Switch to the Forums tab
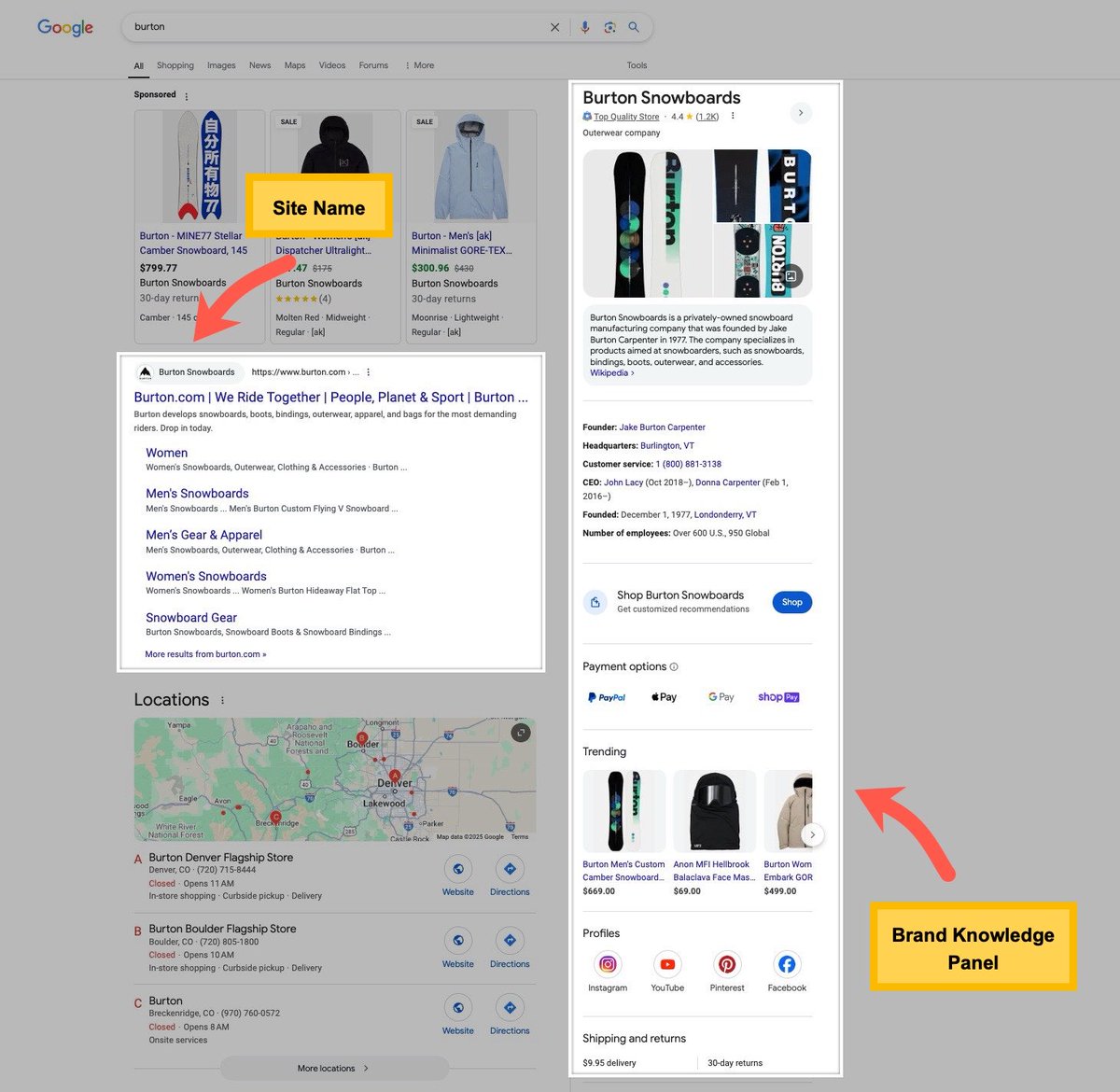The image size is (1120, 1092). [373, 65]
